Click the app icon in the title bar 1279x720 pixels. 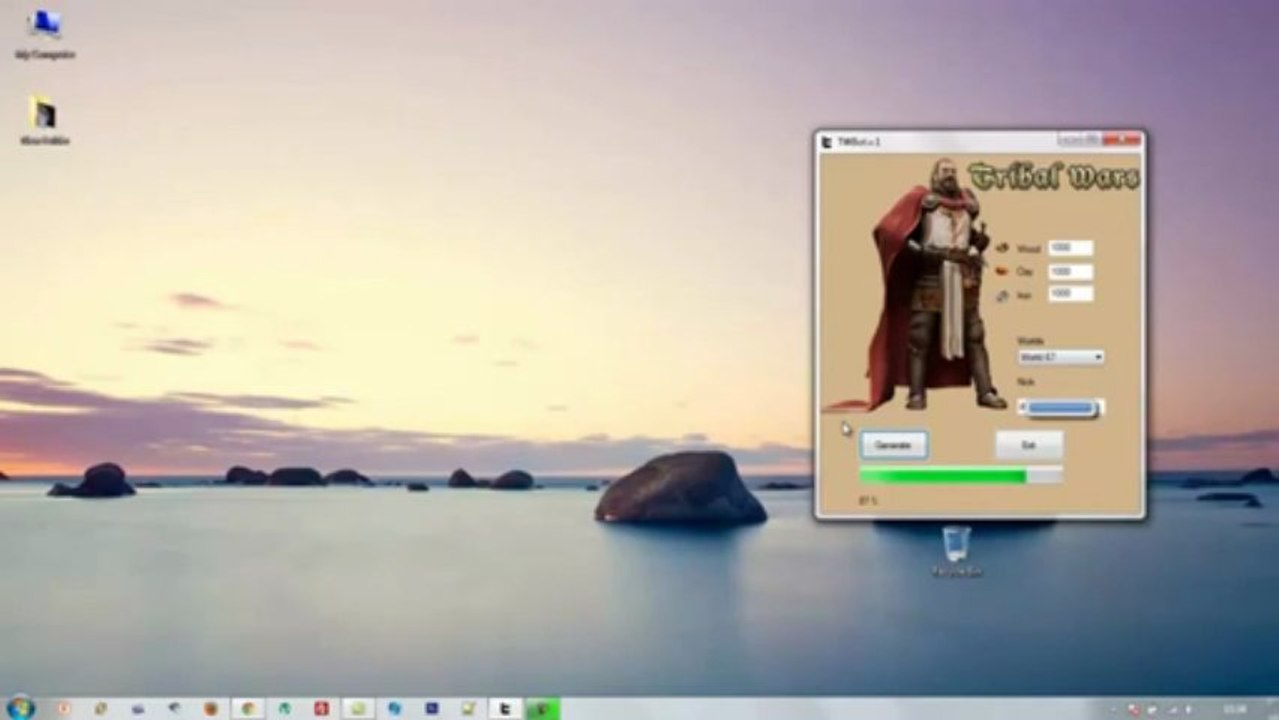827,142
